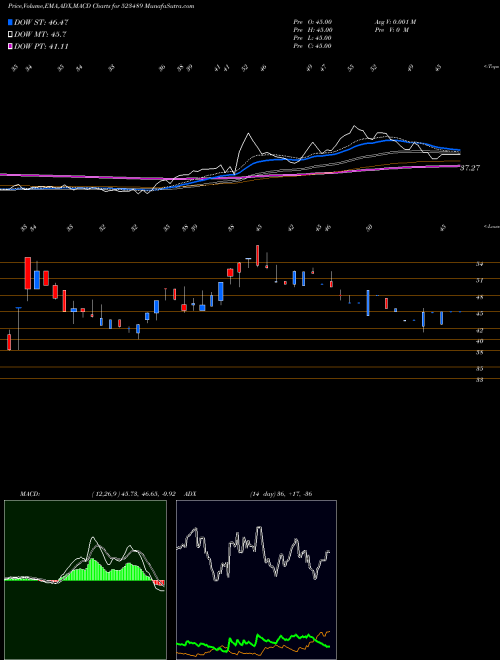
Task: Click the orange ADX line at right end
Action: pos(327,632)
